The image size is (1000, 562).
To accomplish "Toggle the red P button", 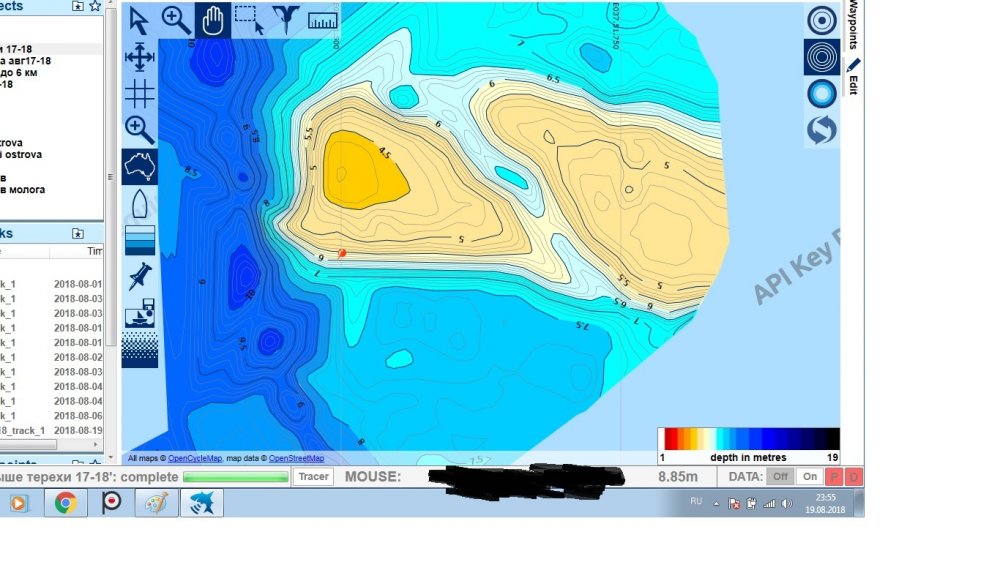I will pyautogui.click(x=834, y=477).
